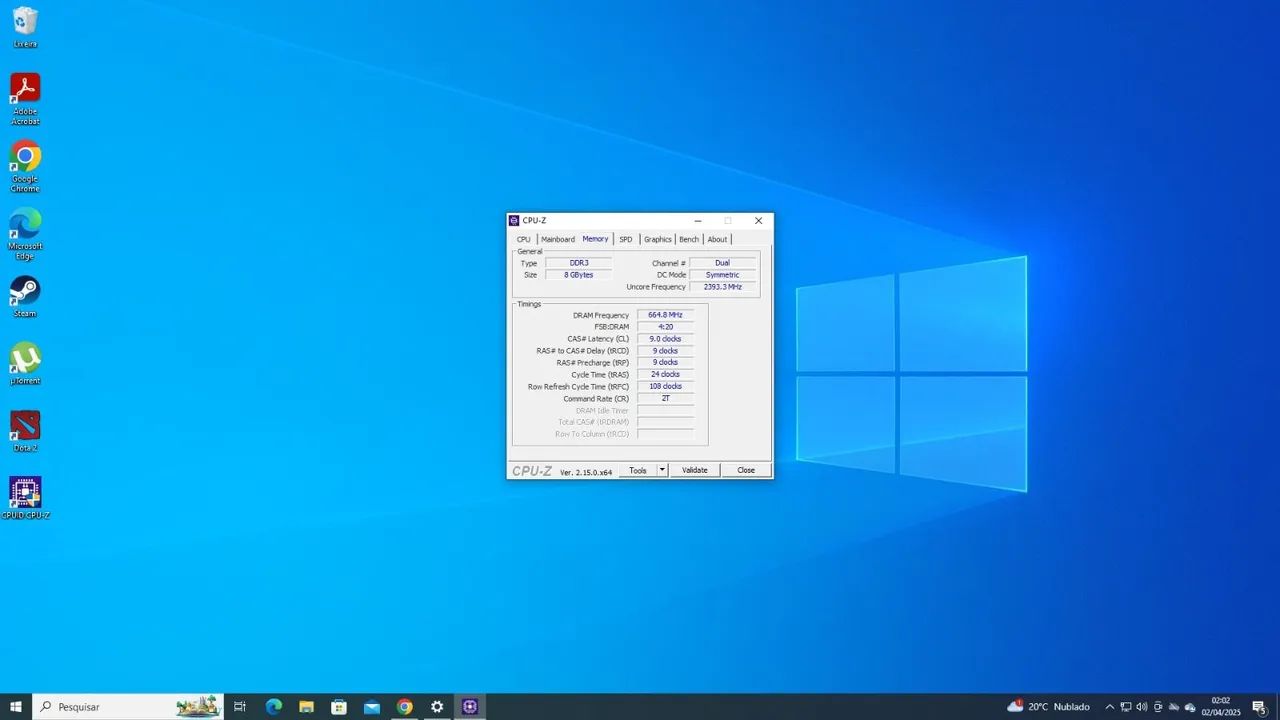Click the 24 clocks cycle time value
The image size is (1280, 720).
point(665,375)
